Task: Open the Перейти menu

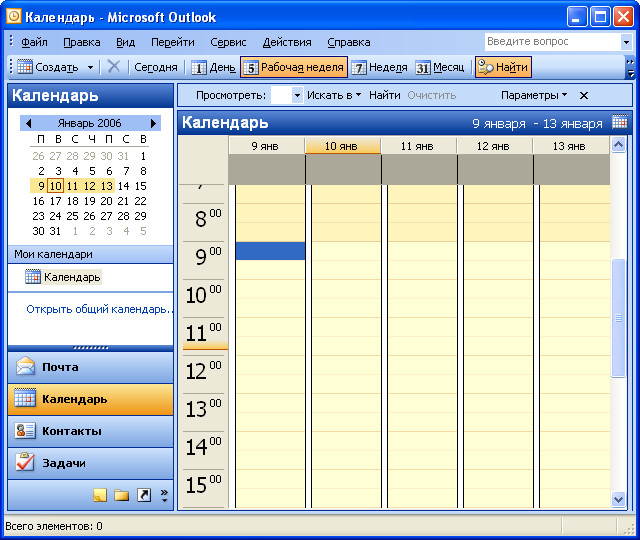Action: (173, 42)
